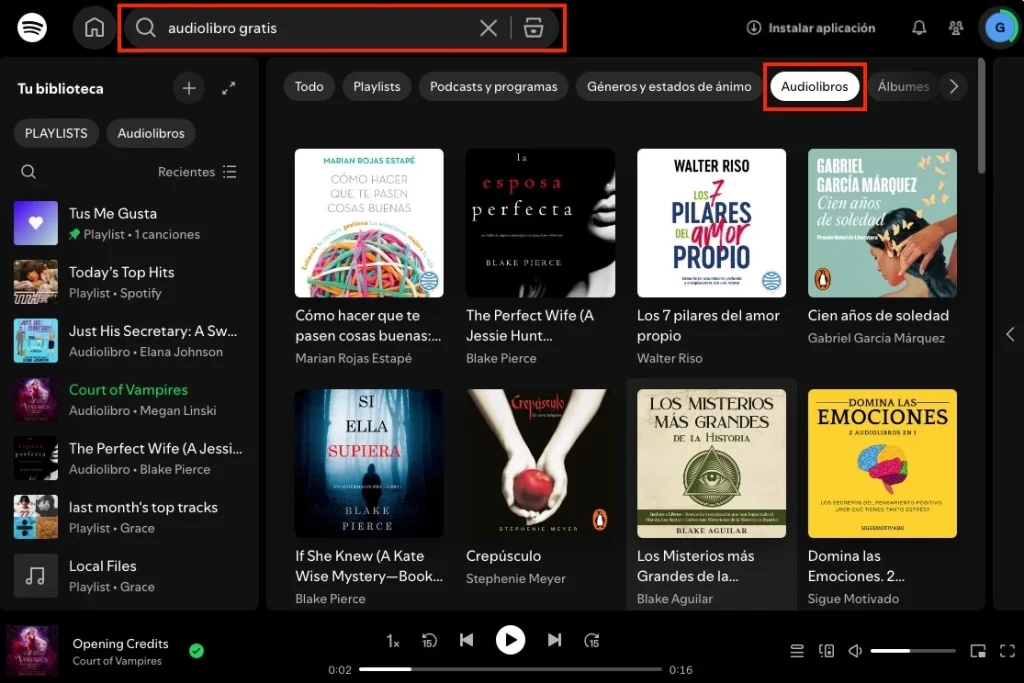This screenshot has width=1024, height=683.
Task: Open The Perfect Wife in library list
Action: point(129,458)
